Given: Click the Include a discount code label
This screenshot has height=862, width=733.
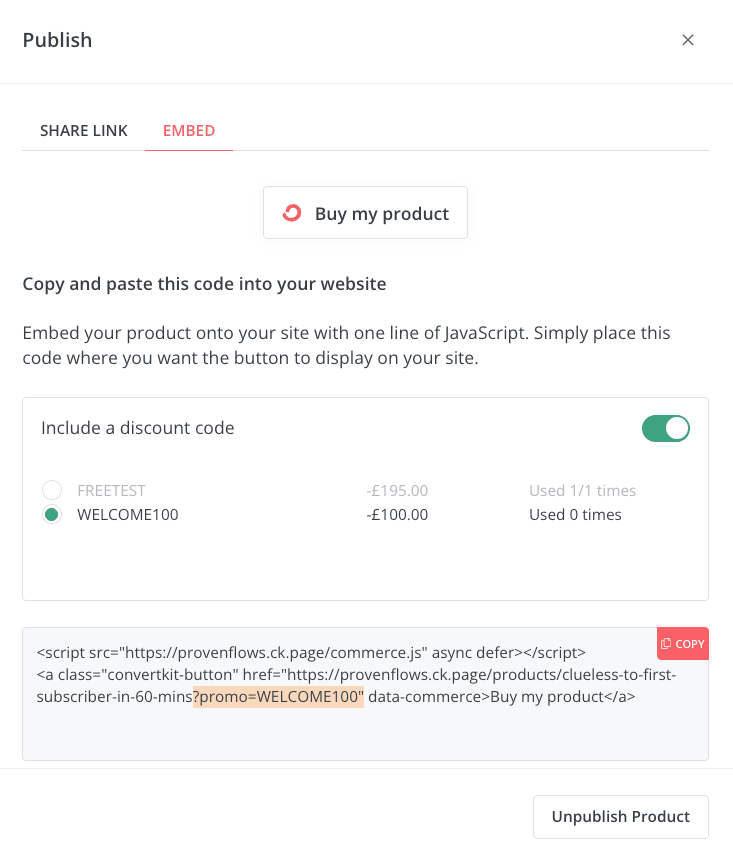Looking at the screenshot, I should pyautogui.click(x=137, y=428).
